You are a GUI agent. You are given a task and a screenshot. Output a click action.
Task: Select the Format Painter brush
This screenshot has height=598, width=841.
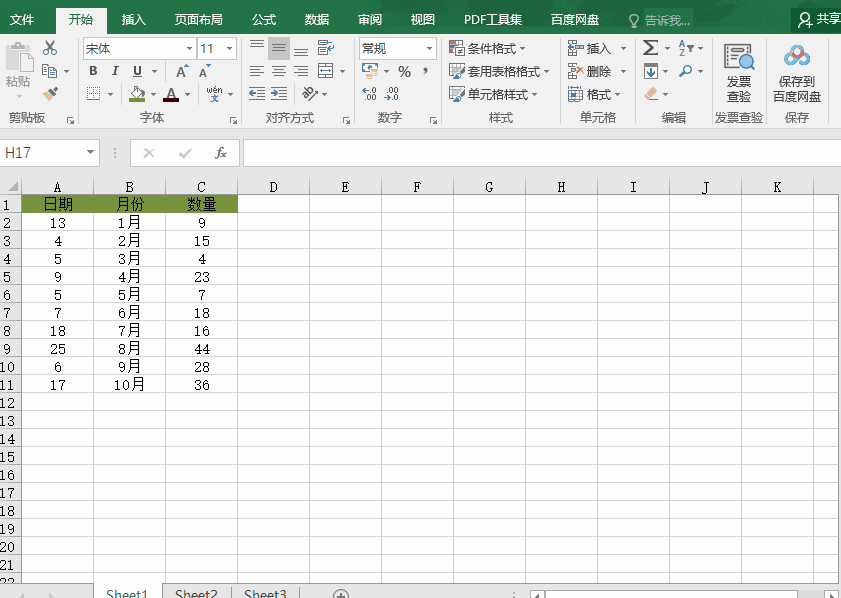(50, 94)
